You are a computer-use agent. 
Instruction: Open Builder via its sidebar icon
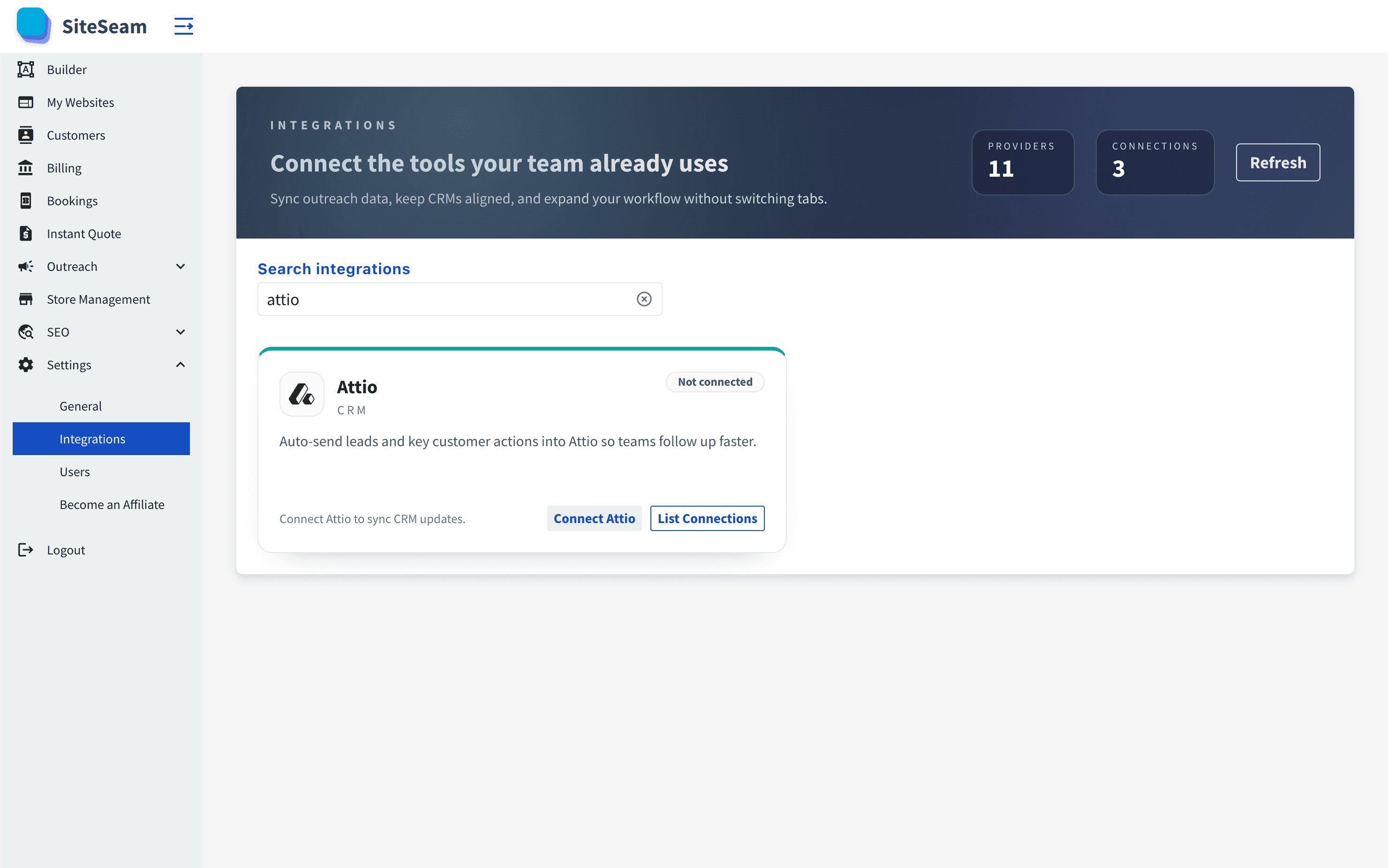click(x=26, y=69)
